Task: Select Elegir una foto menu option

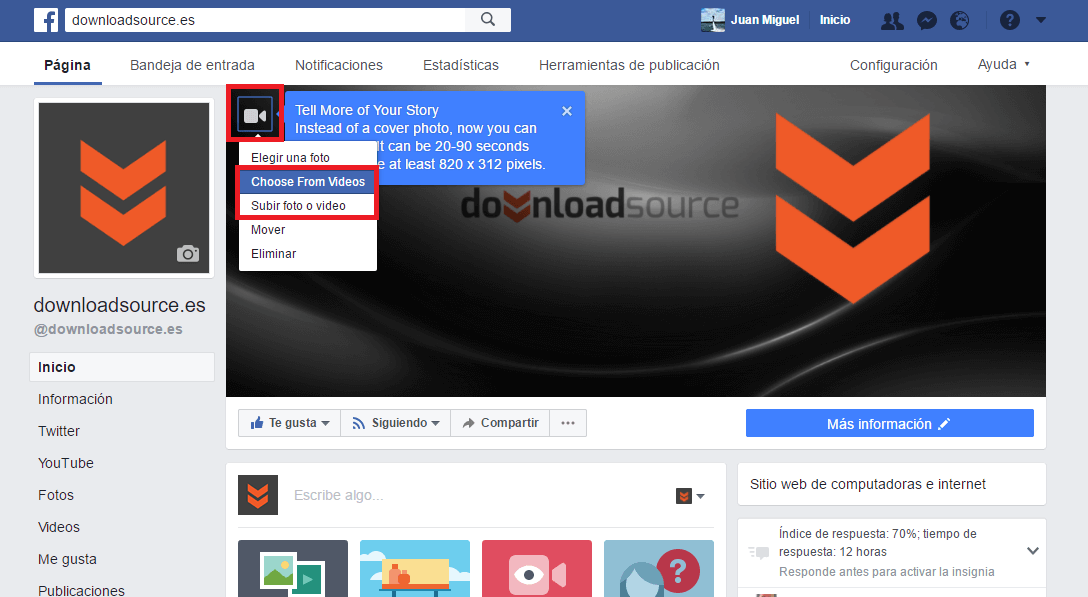Action: [308, 158]
